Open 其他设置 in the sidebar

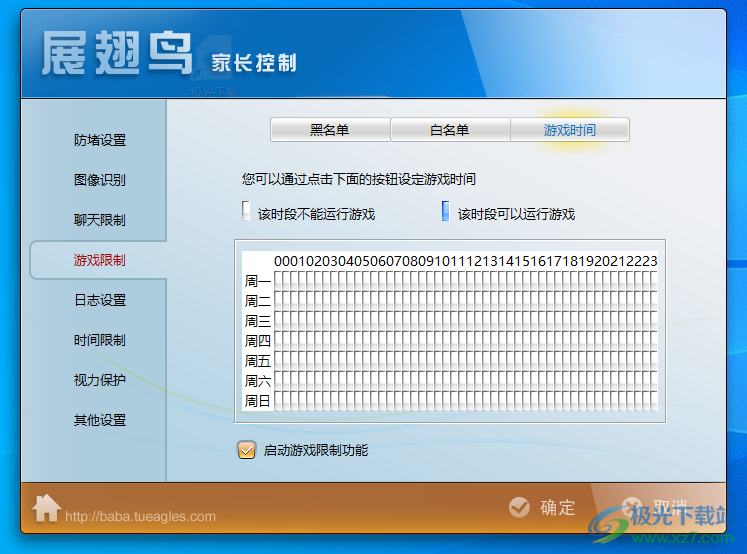coord(100,420)
